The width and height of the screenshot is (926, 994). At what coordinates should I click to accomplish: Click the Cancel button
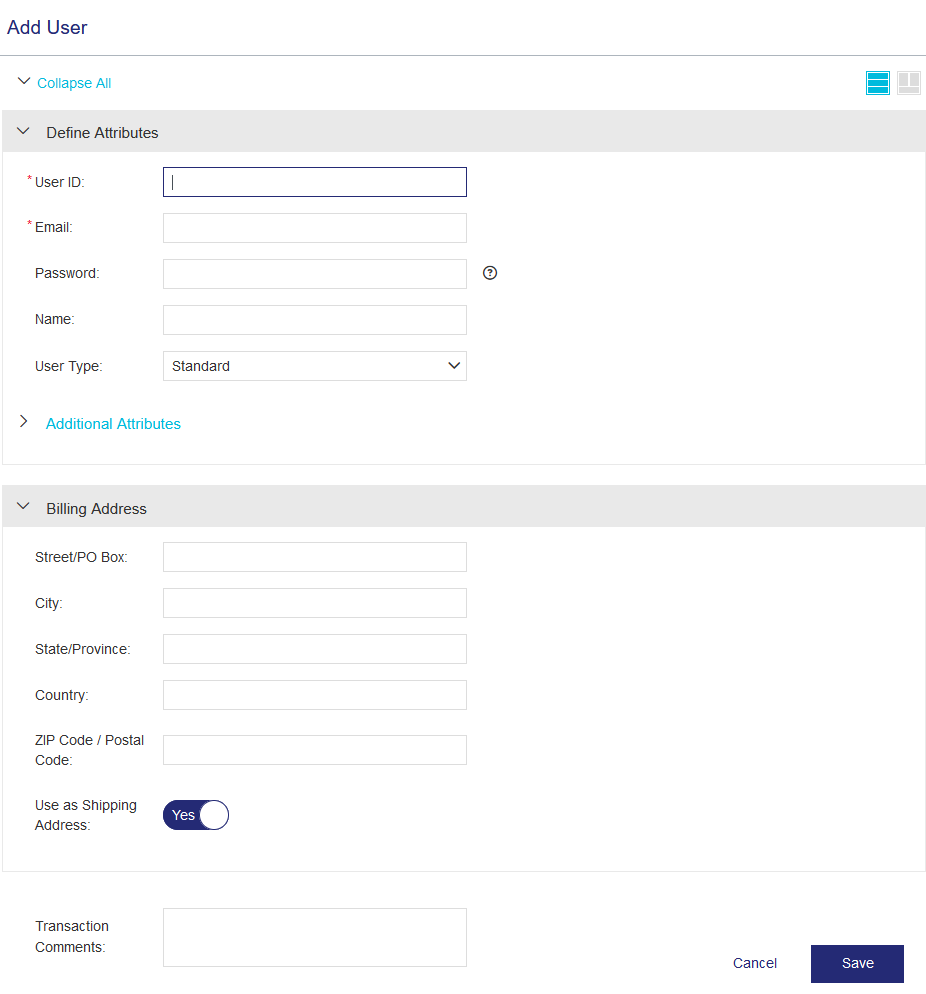click(x=754, y=963)
